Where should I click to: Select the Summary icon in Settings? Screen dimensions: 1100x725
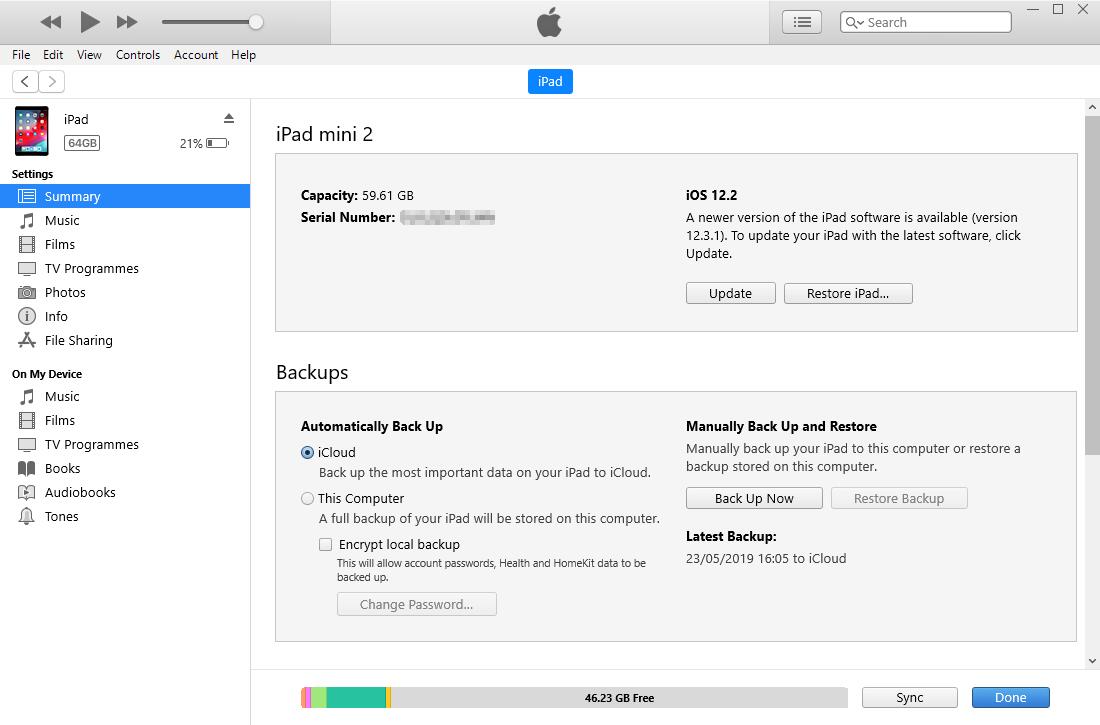27,197
